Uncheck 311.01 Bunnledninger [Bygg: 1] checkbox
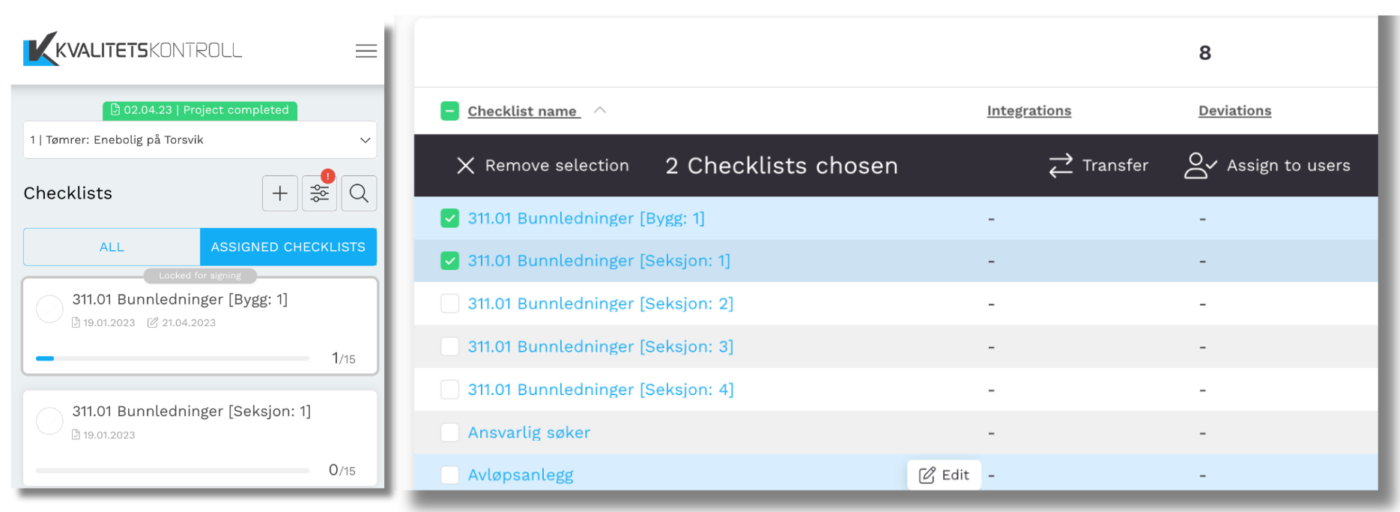 tap(450, 218)
